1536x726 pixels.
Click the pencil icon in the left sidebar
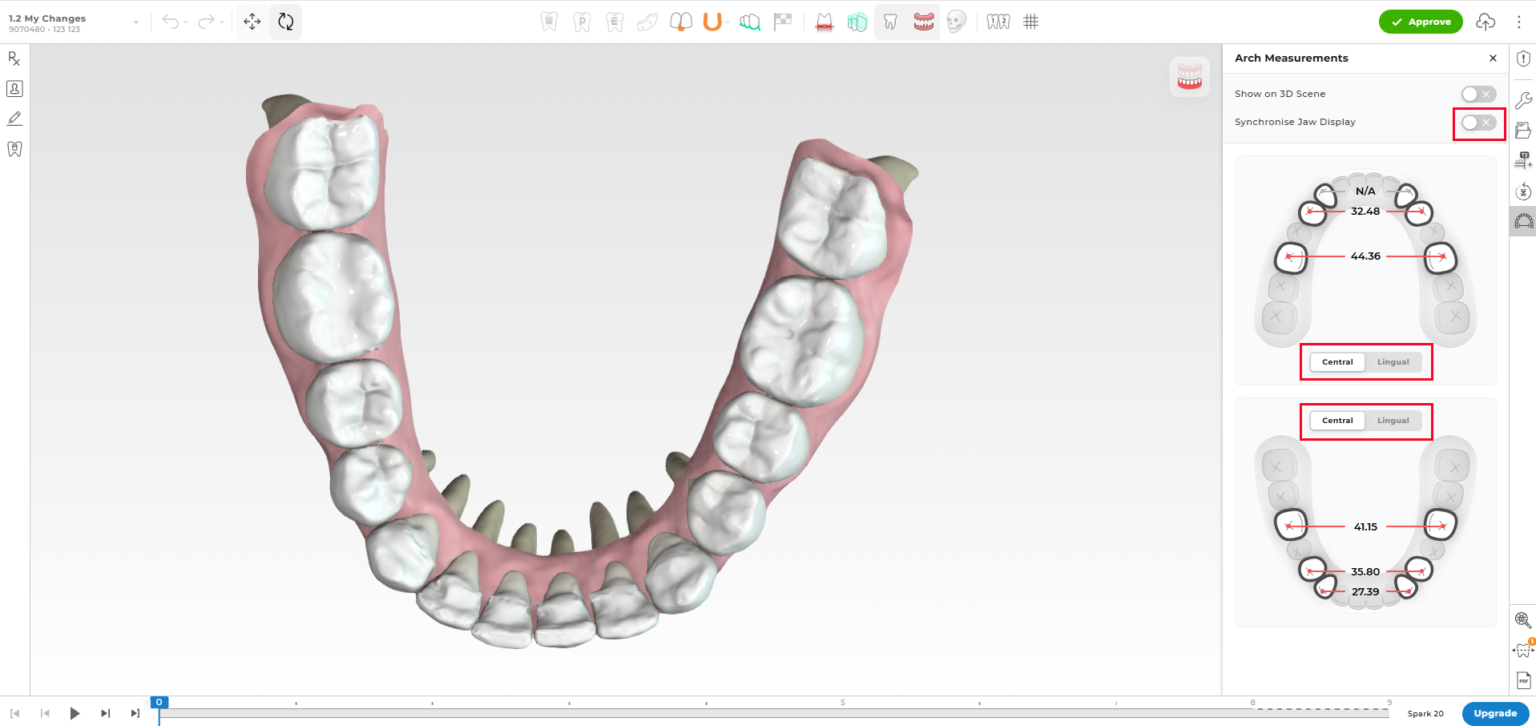13,118
